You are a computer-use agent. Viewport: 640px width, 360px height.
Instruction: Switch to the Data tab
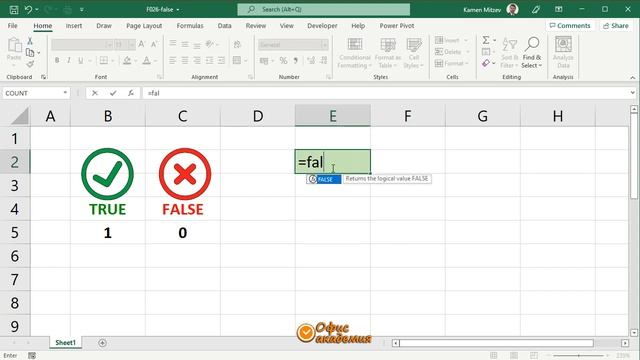click(224, 25)
